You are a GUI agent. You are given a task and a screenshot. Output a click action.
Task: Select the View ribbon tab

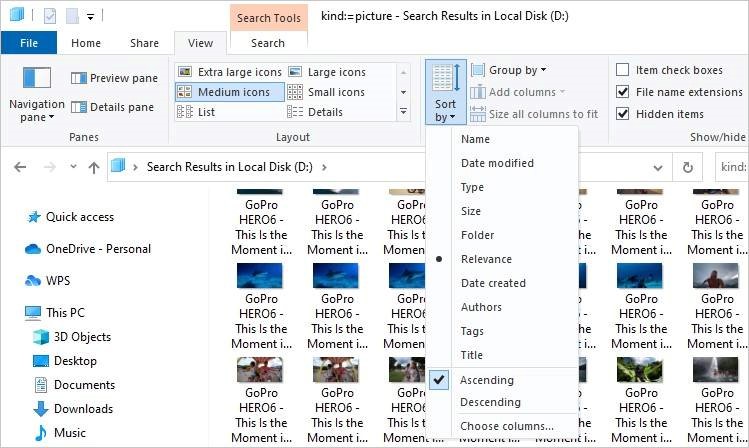[x=200, y=43]
